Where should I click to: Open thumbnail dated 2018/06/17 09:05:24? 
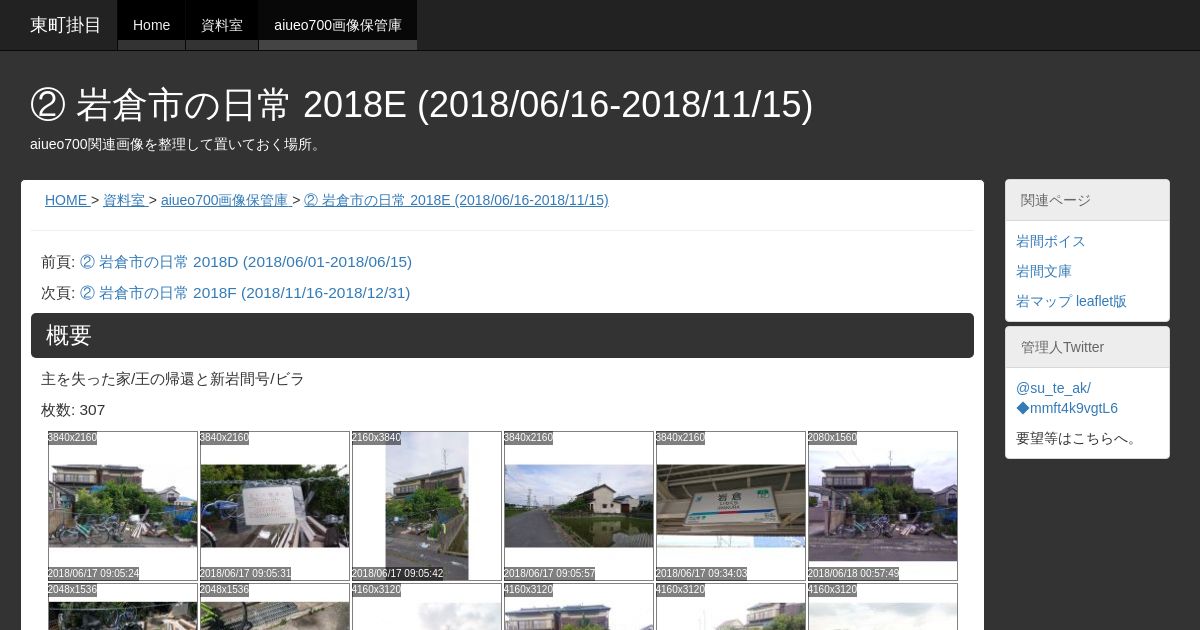[123, 506]
